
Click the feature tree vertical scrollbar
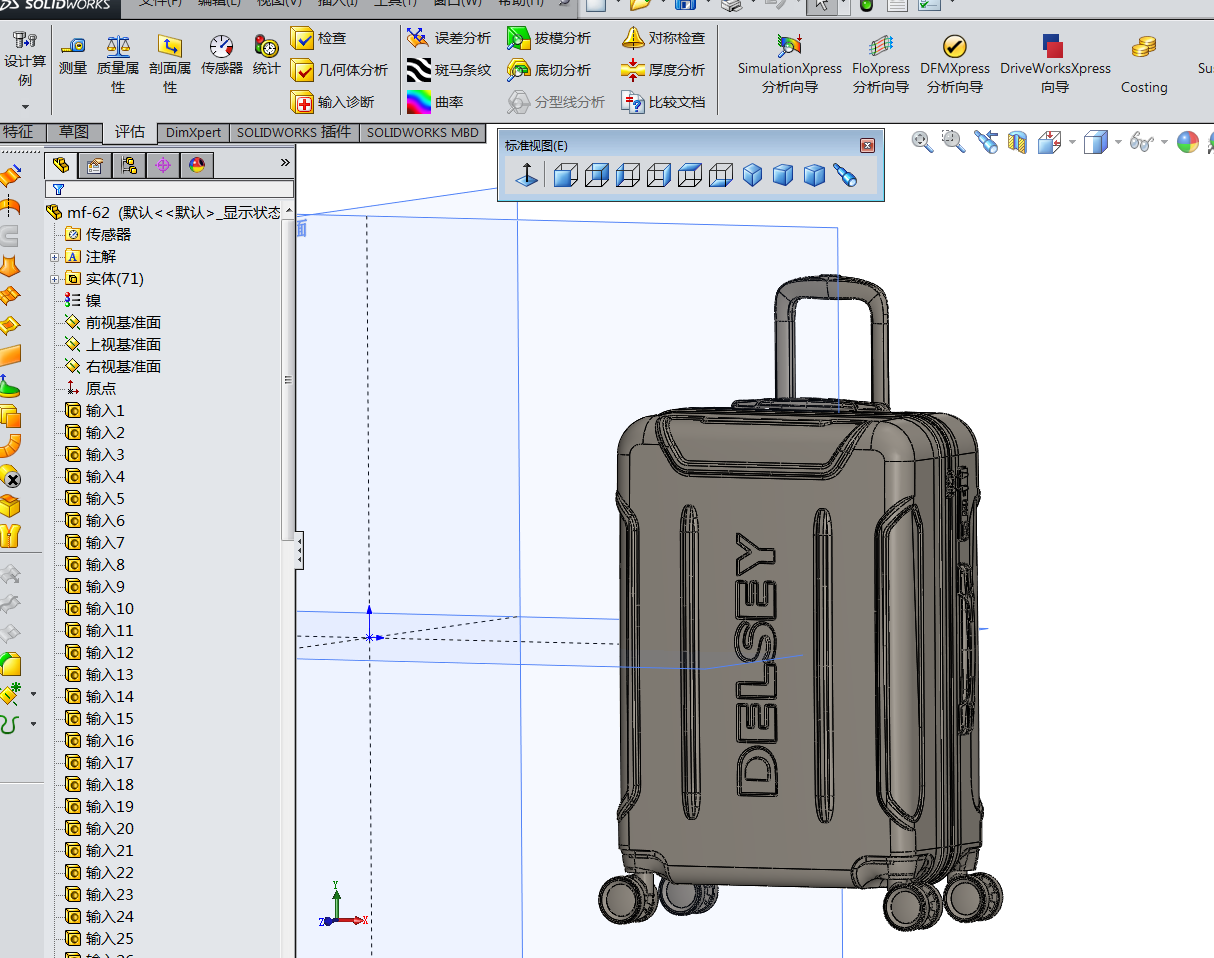pyautogui.click(x=289, y=380)
